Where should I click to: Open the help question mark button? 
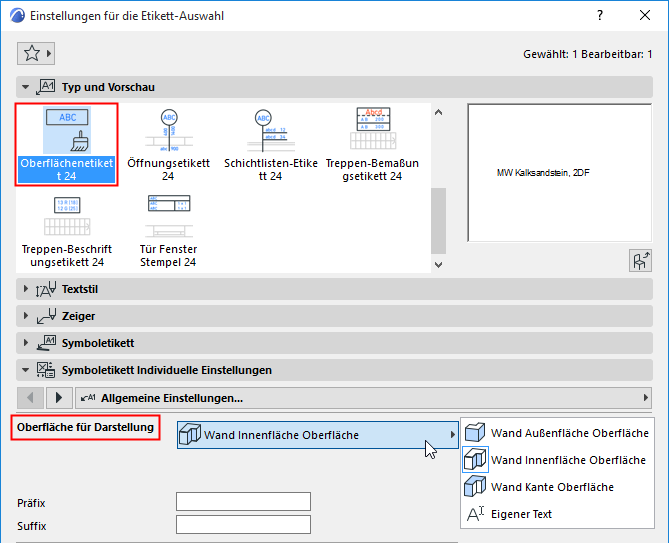click(600, 15)
